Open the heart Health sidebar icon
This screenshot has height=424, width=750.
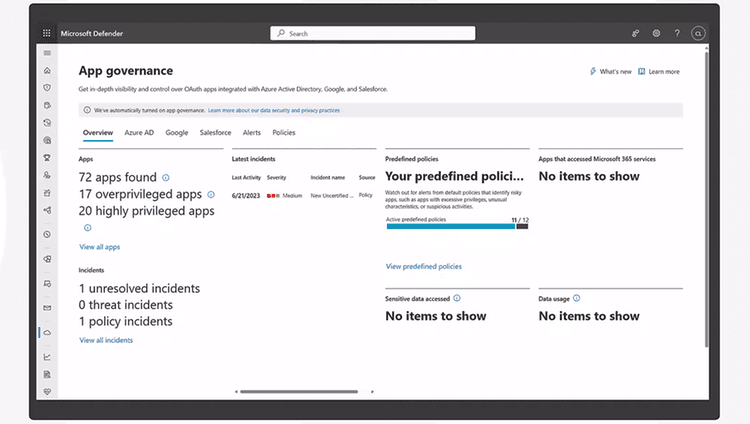coord(47,391)
